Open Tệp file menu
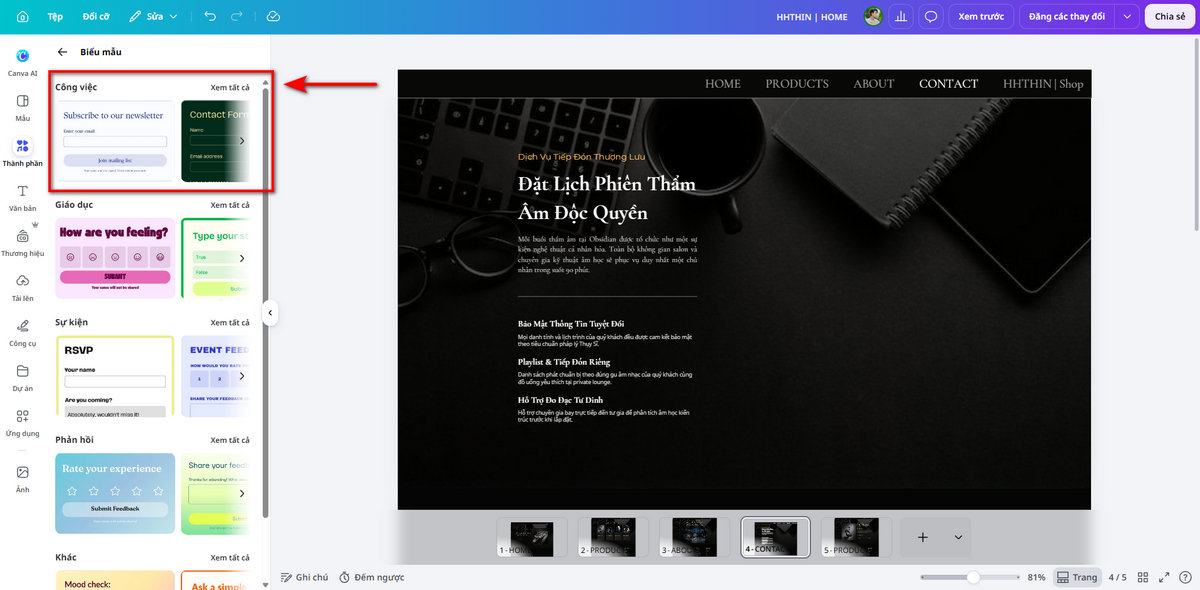This screenshot has height=590, width=1200. coord(55,17)
